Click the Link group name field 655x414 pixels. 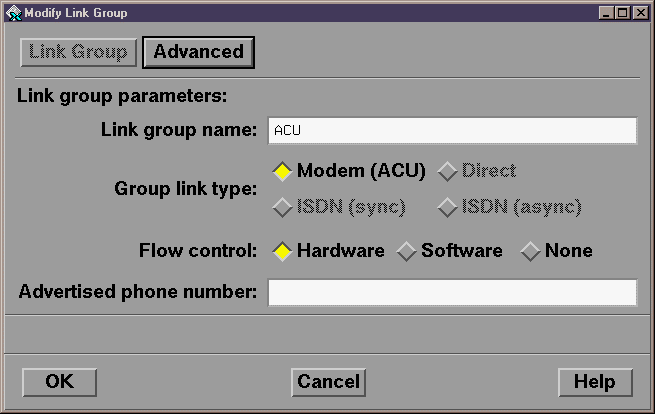pos(452,131)
